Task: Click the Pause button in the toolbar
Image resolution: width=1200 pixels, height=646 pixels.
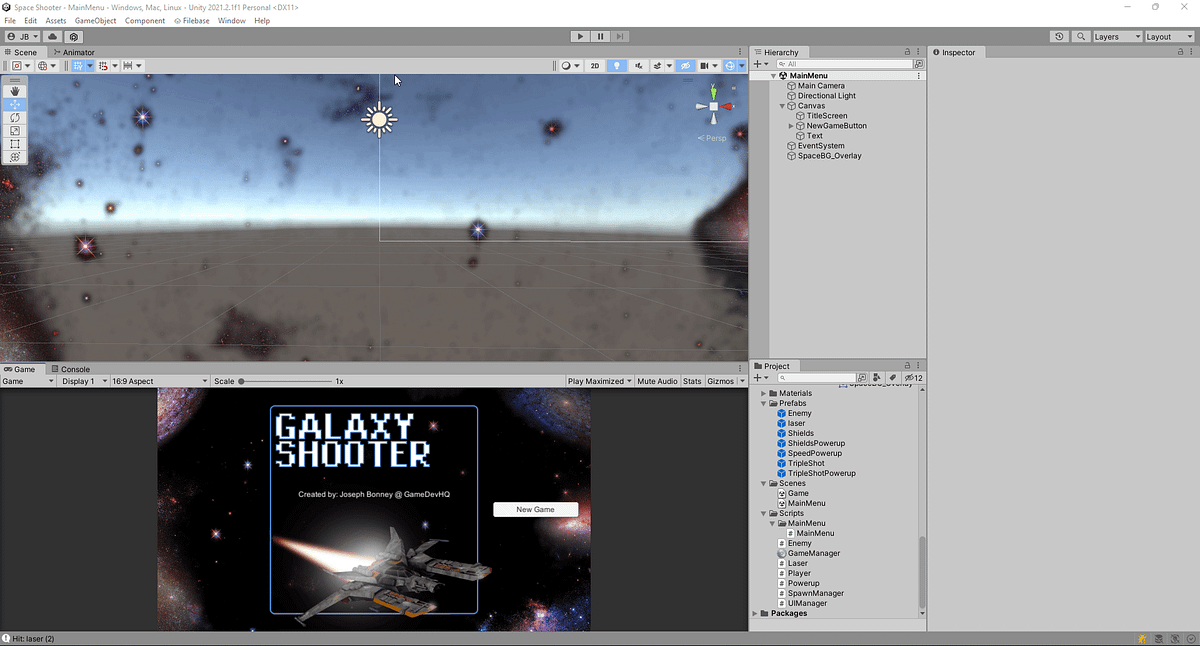Action: (600, 36)
